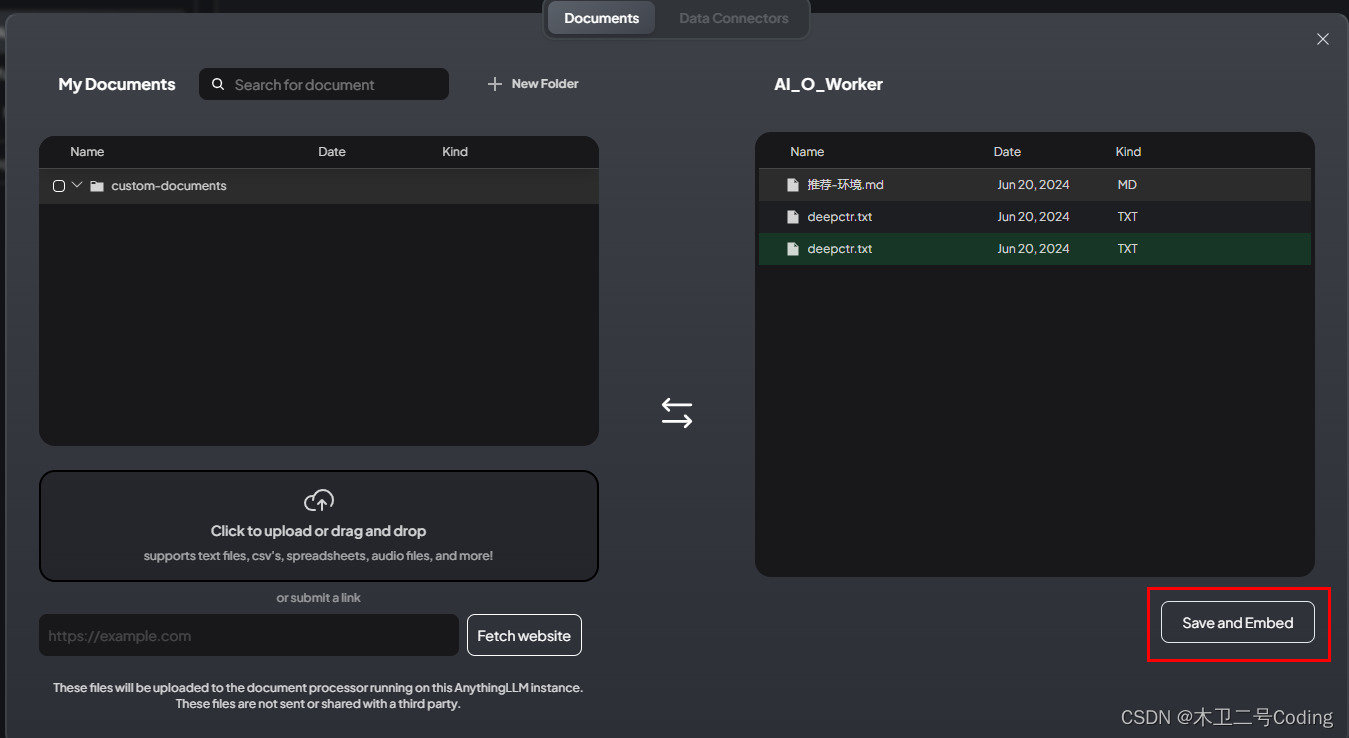Click Date header in AI_O_Worker list

[1007, 152]
